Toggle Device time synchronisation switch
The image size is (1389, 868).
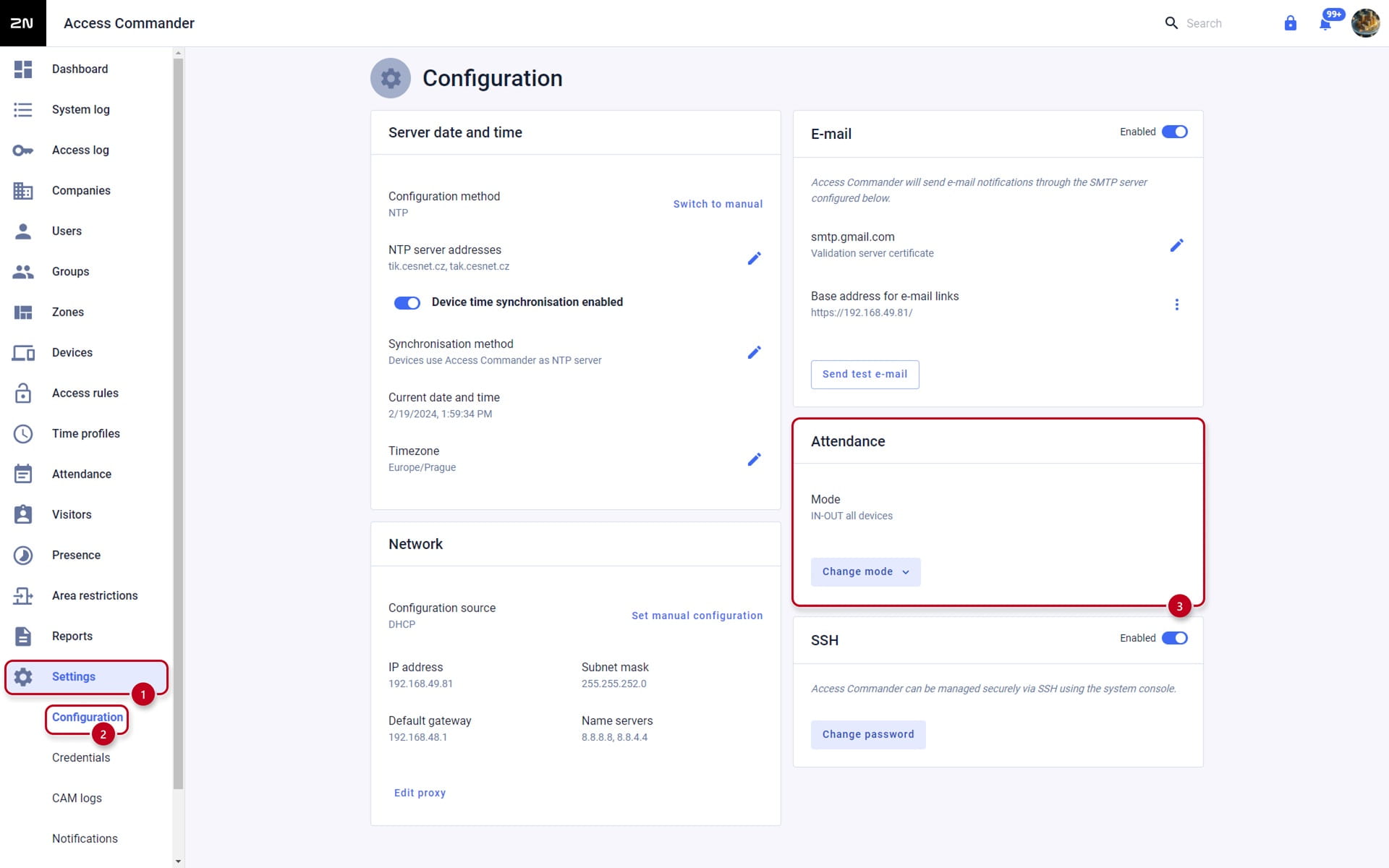(407, 302)
